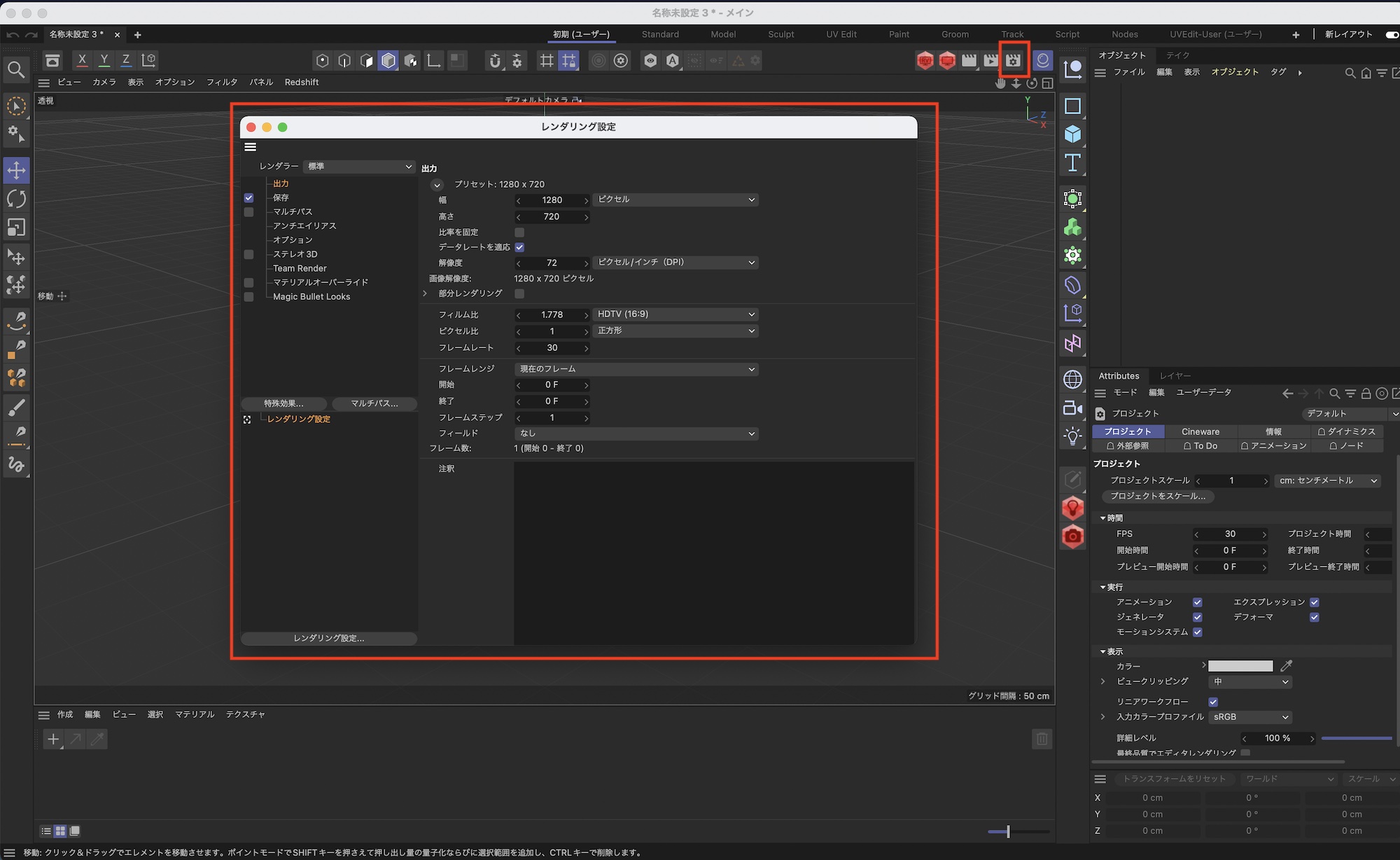
Task: Open the search magnifier tool
Action: tap(16, 69)
